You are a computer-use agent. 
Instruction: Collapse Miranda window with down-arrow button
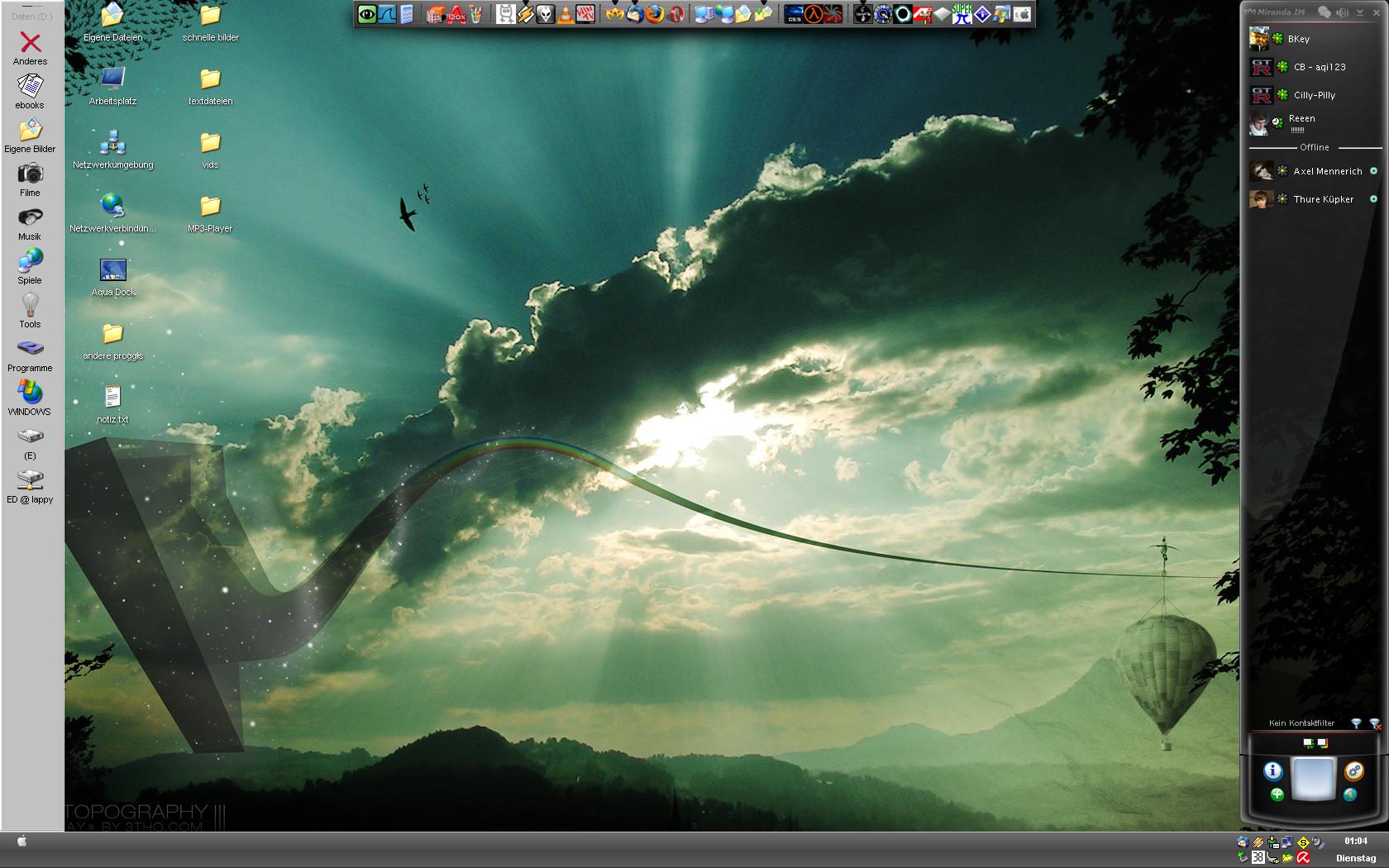(1360, 12)
